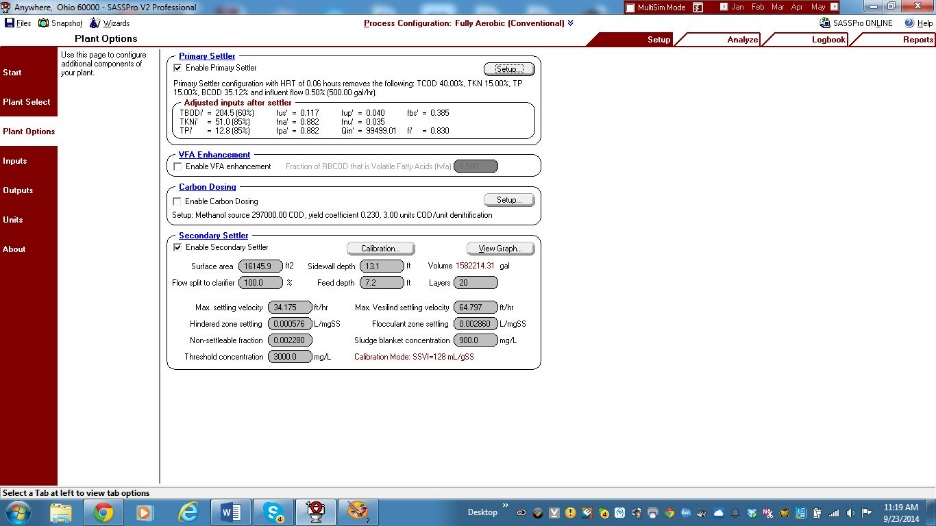Enable Carbon Dosing checkbox

178,201
